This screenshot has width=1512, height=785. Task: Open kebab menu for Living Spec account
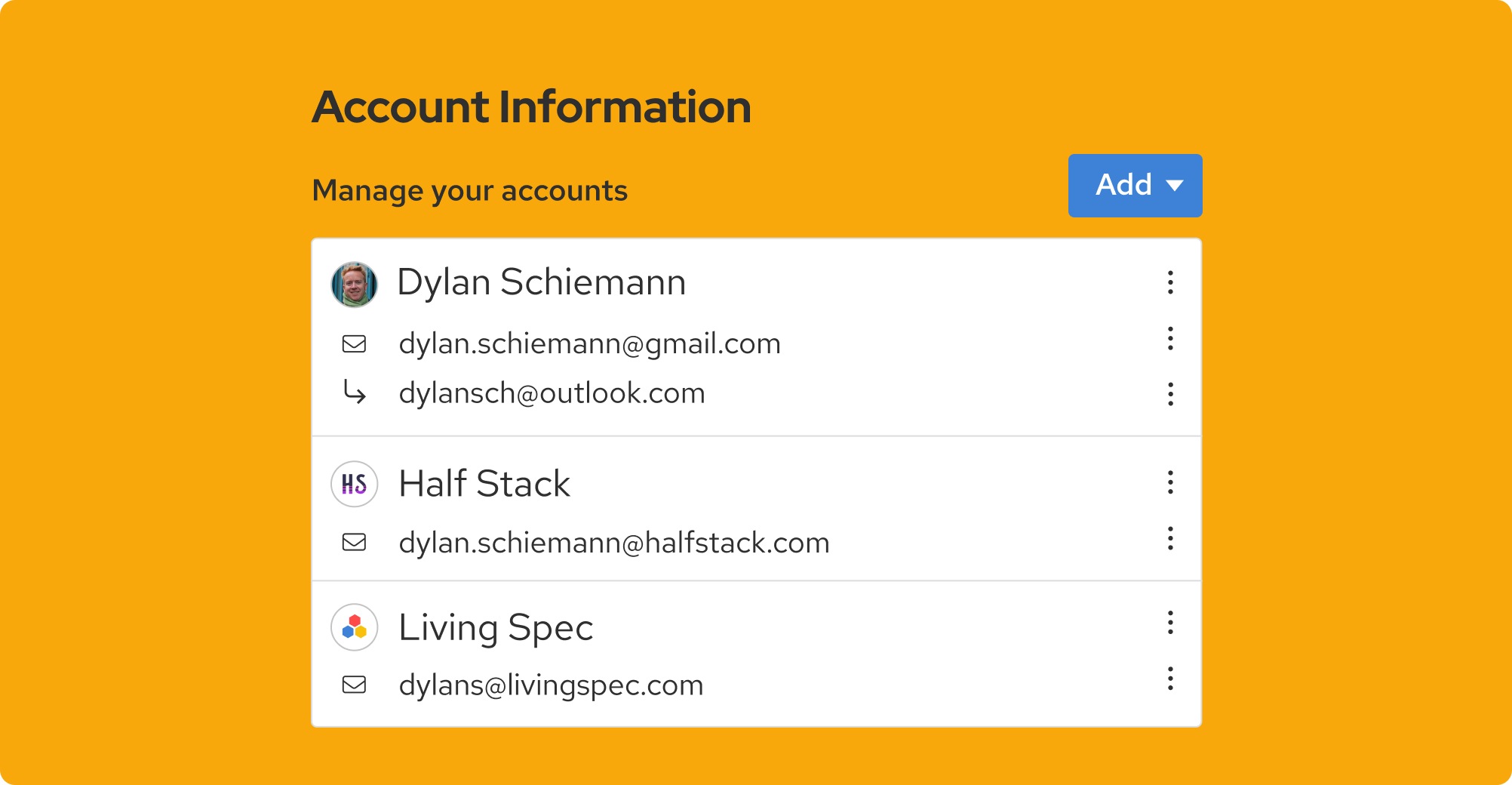point(1170,623)
